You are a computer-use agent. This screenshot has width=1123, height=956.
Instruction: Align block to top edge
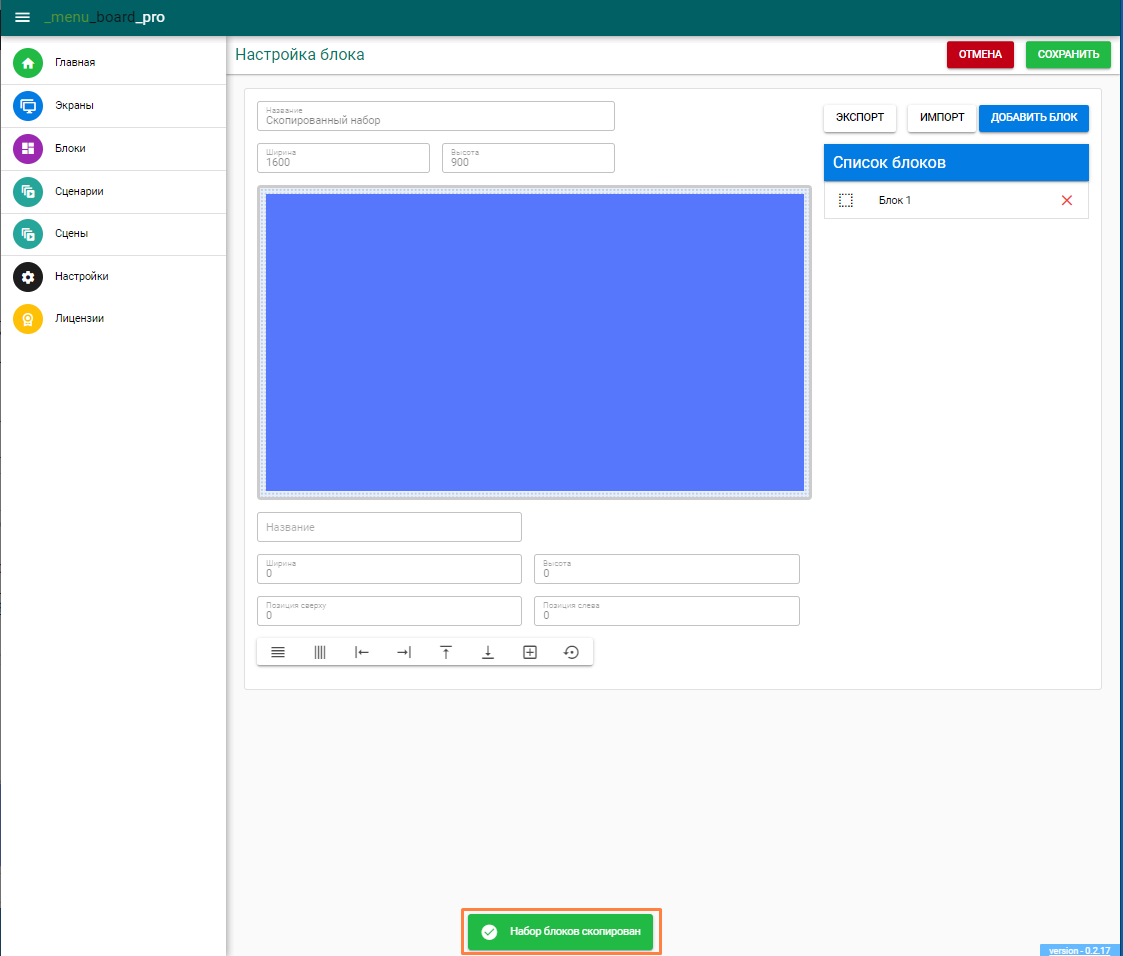pyautogui.click(x=446, y=652)
